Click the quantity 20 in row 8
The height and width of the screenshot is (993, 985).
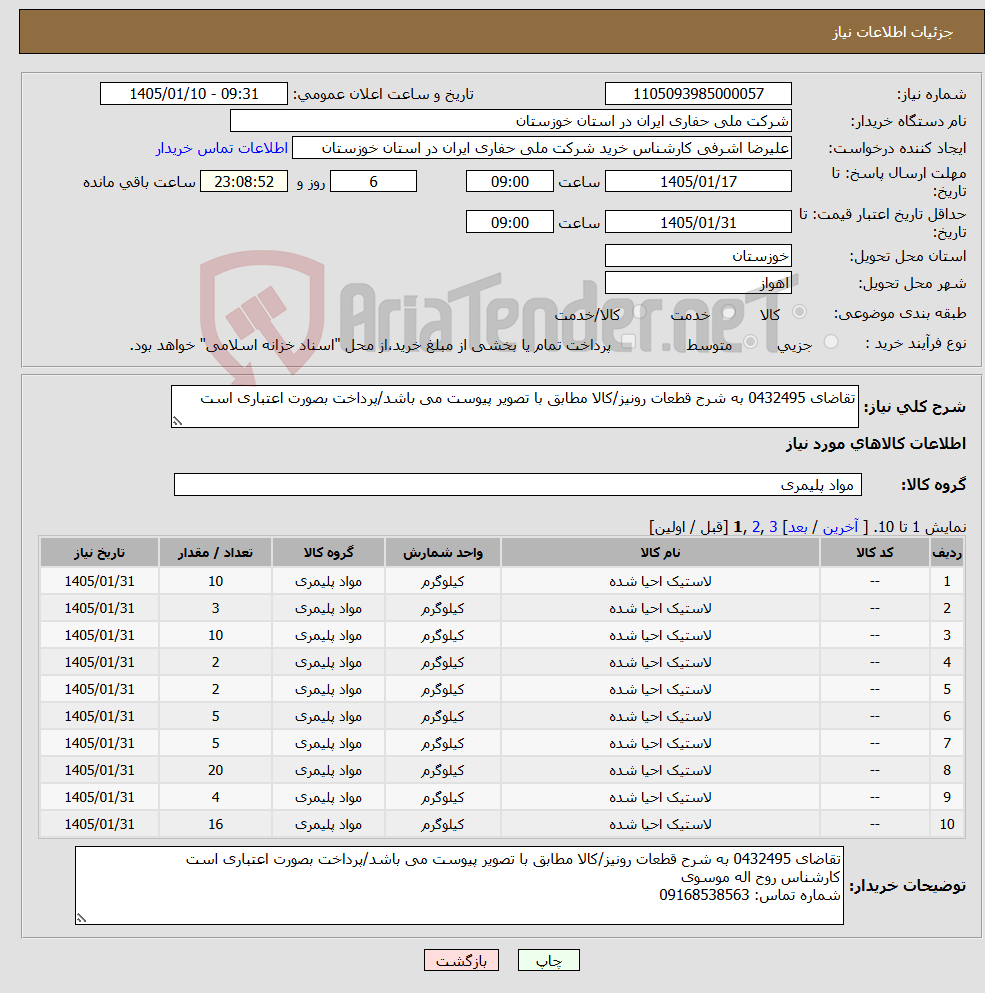215,770
